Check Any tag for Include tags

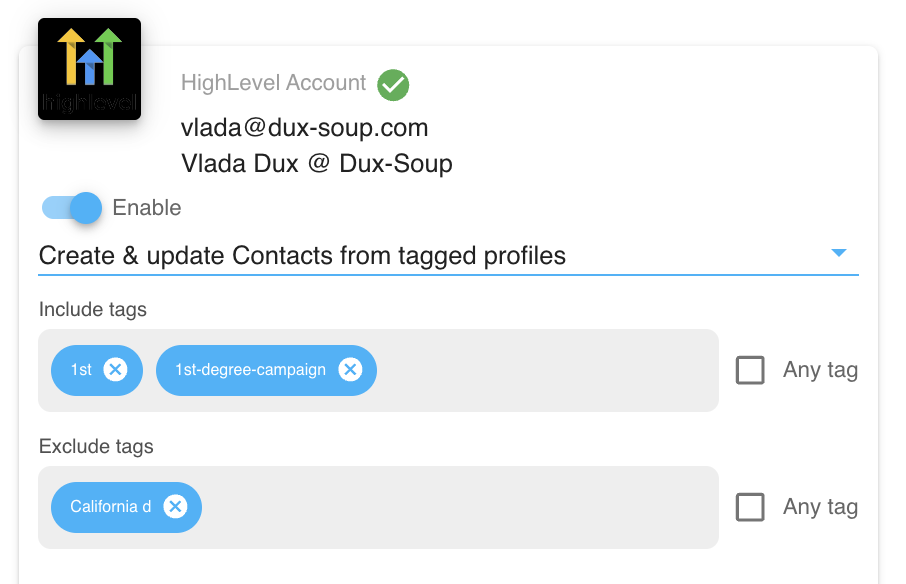coord(750,370)
